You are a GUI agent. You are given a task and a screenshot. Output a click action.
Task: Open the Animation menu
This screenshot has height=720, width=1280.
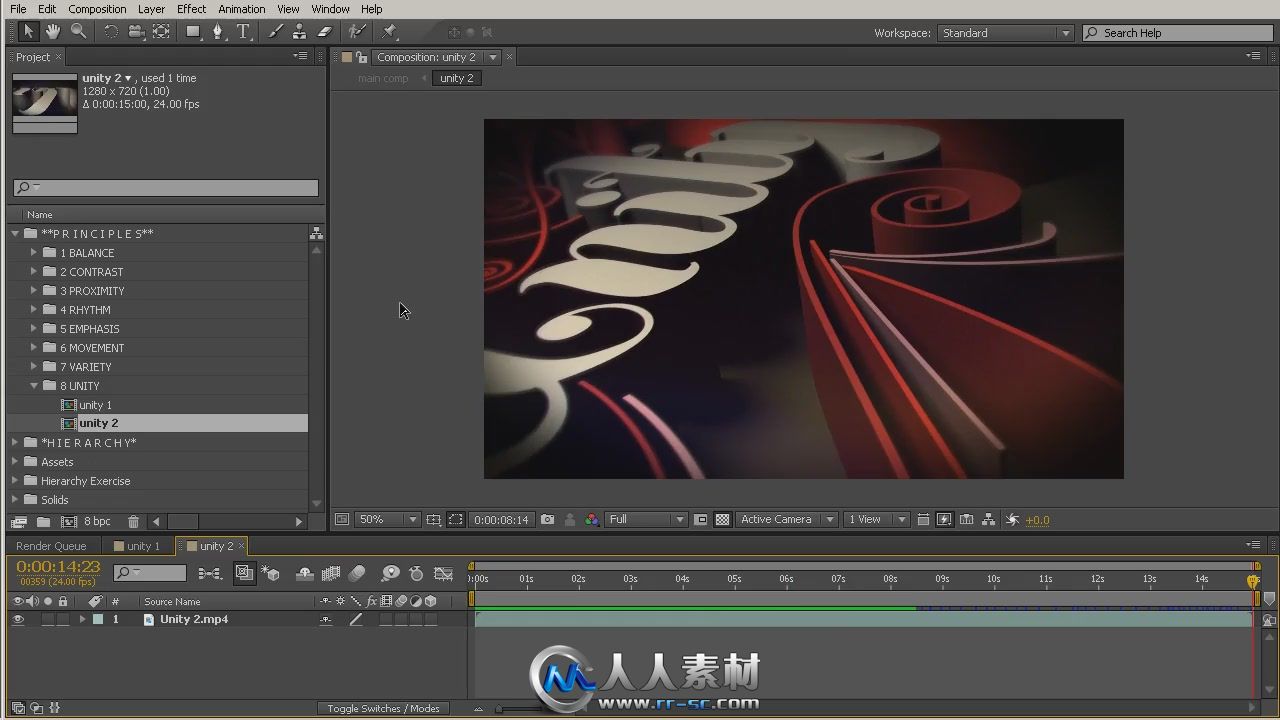coord(242,9)
